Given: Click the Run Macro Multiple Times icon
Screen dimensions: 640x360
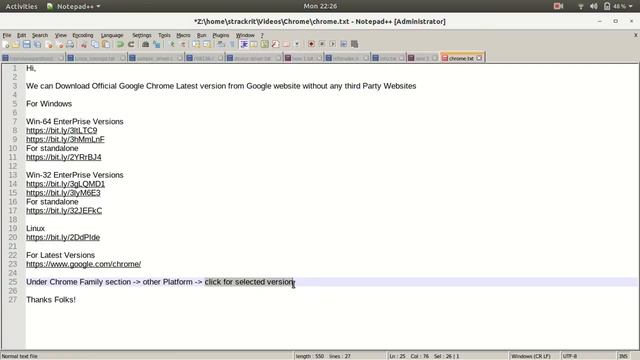Looking at the screenshot, I should (x=344, y=44).
